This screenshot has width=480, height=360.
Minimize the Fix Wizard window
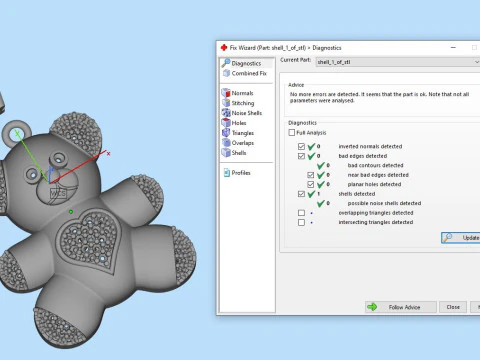[453, 48]
